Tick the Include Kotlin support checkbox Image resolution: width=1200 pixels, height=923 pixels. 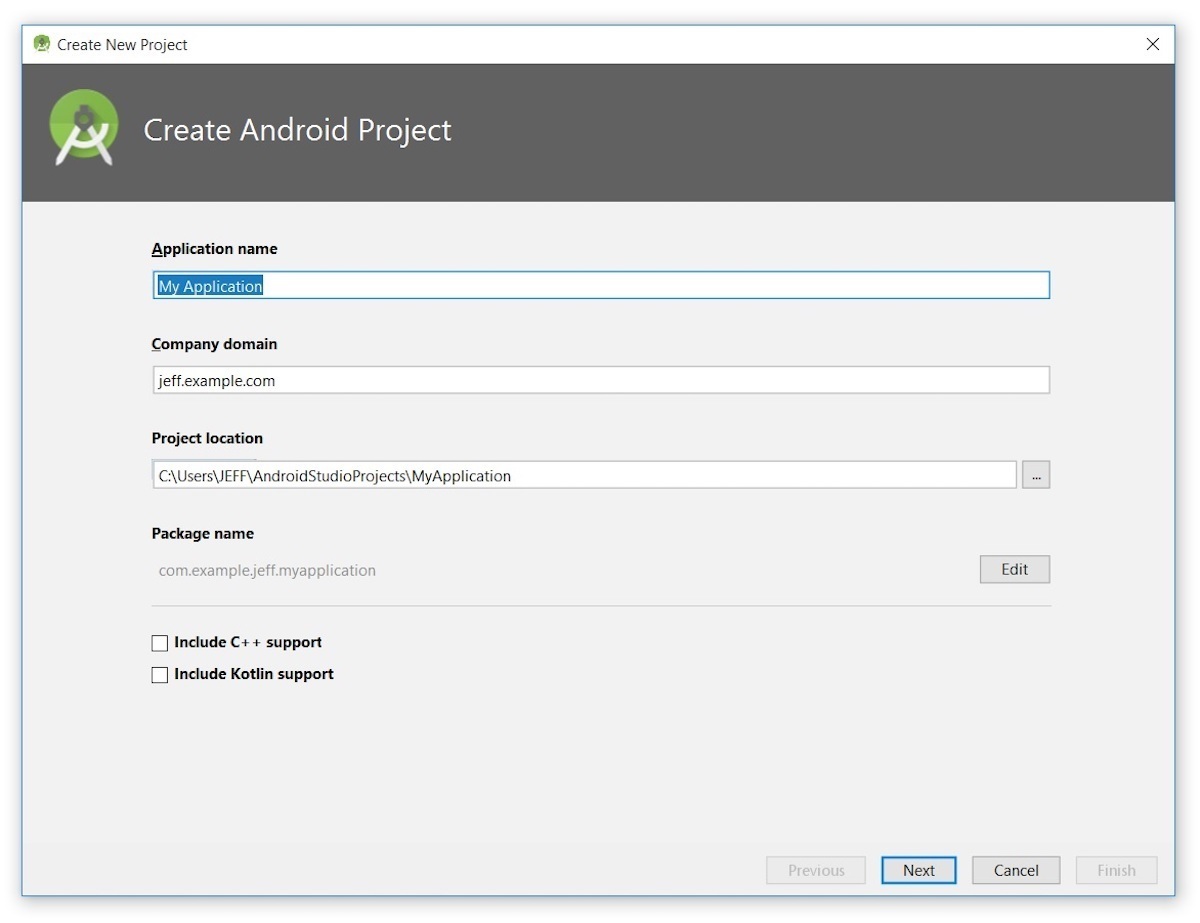(x=160, y=675)
